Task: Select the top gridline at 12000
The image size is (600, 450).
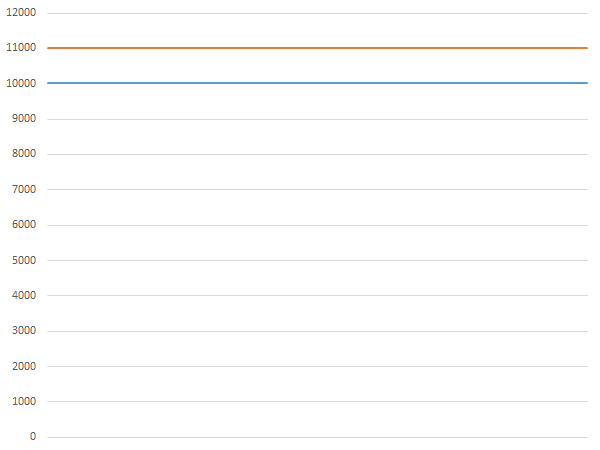Action: [x=317, y=13]
